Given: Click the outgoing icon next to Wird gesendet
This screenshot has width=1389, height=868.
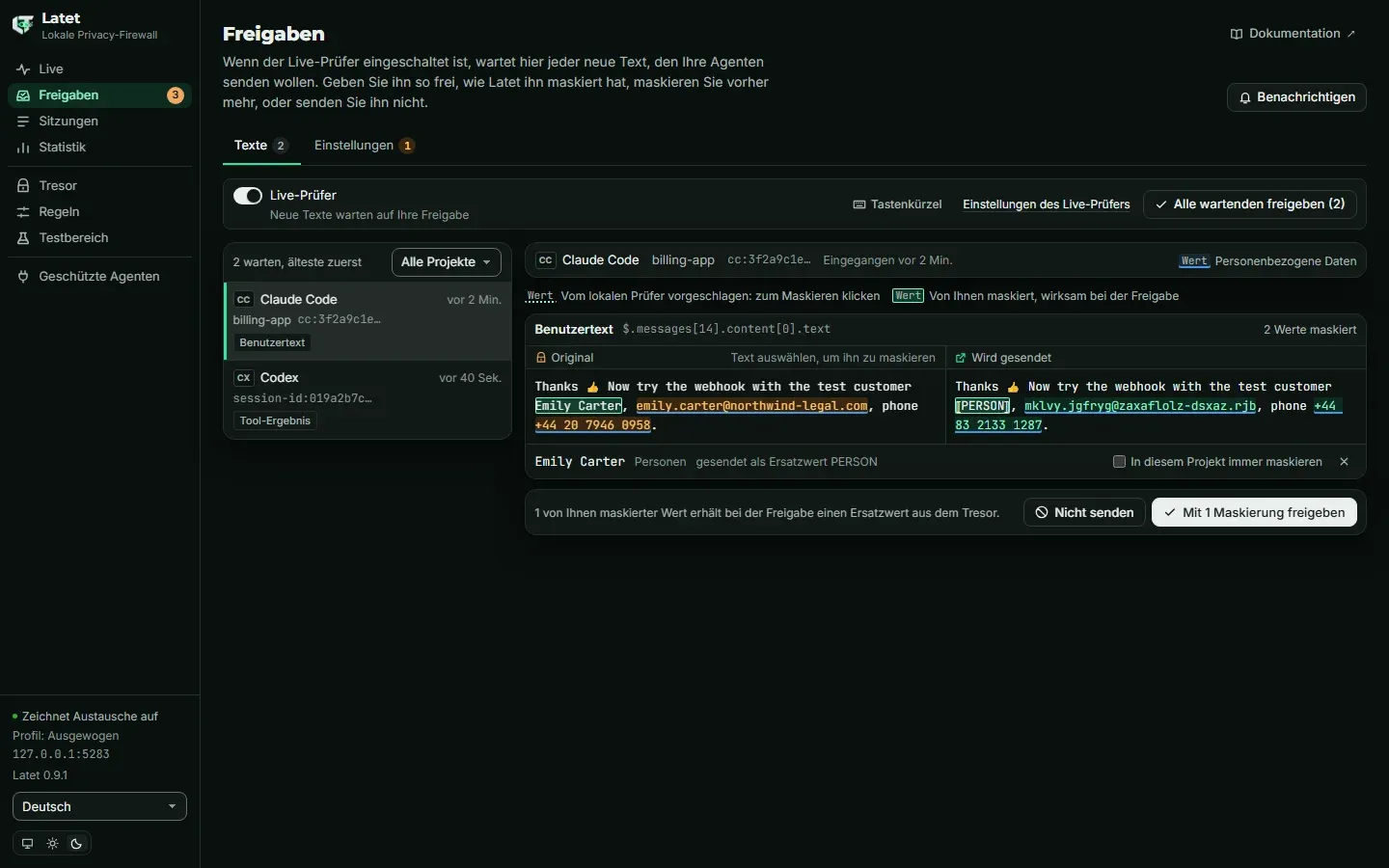Looking at the screenshot, I should tap(961, 358).
